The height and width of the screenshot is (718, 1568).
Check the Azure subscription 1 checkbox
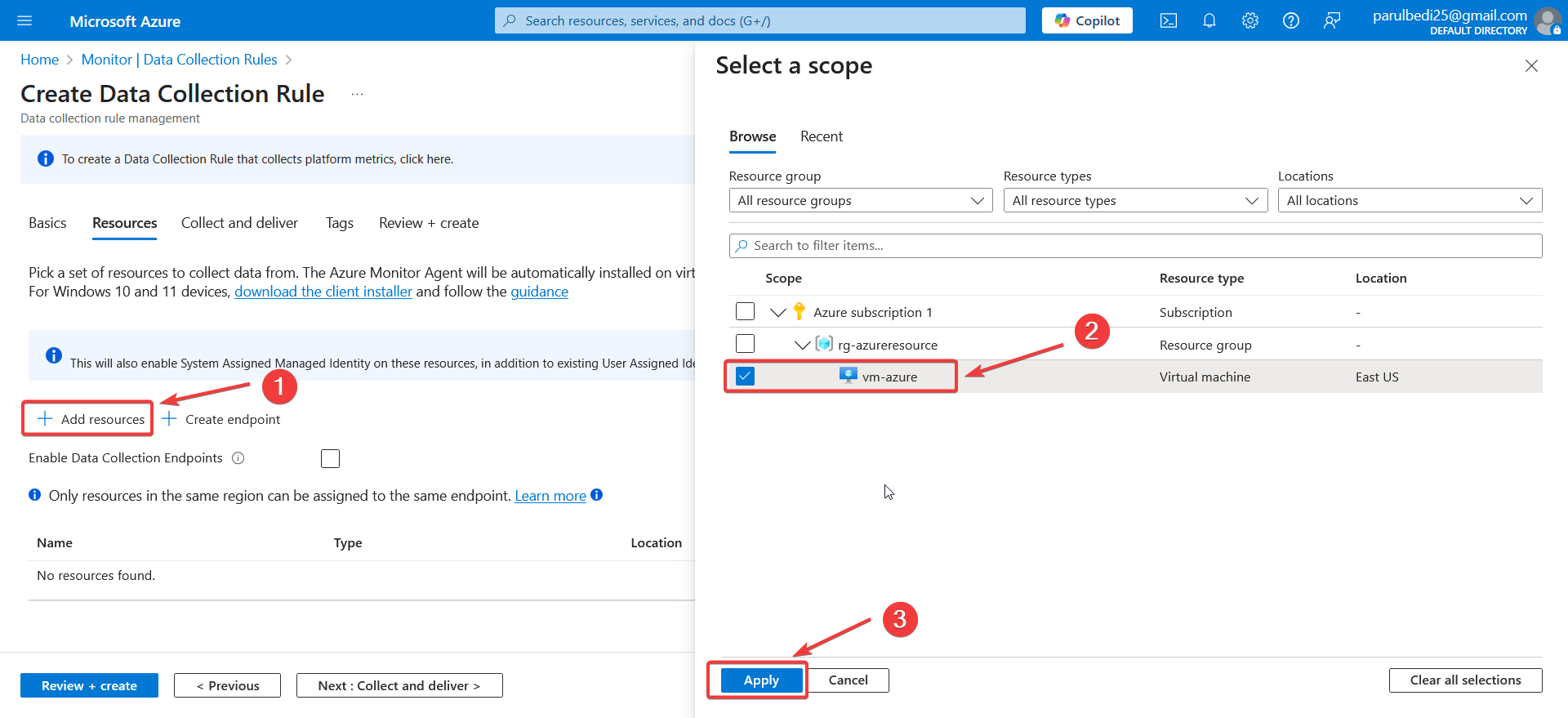(x=745, y=311)
